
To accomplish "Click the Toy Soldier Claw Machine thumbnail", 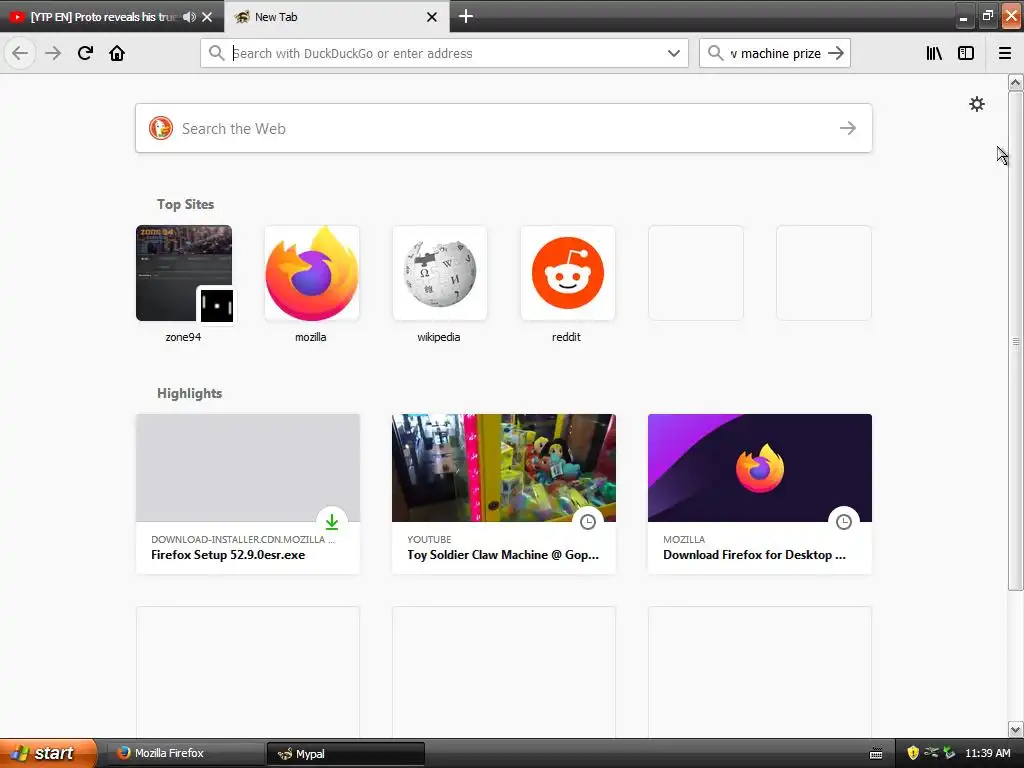I will point(504,468).
